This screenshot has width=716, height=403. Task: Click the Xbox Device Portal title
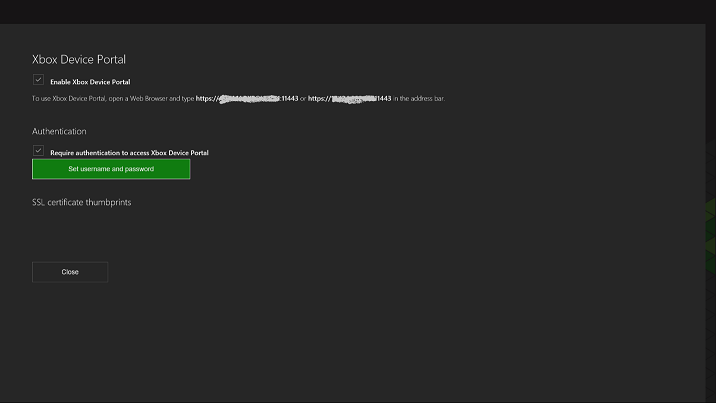pyautogui.click(x=79, y=59)
